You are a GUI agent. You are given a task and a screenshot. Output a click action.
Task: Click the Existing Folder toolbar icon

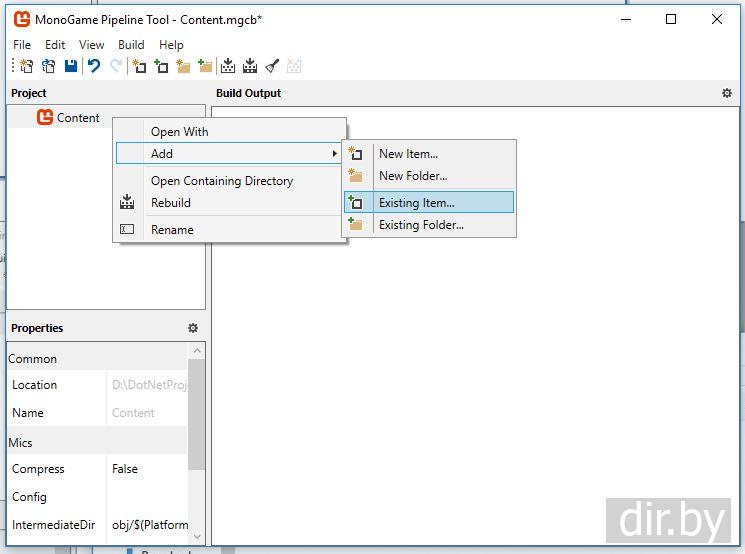204,66
